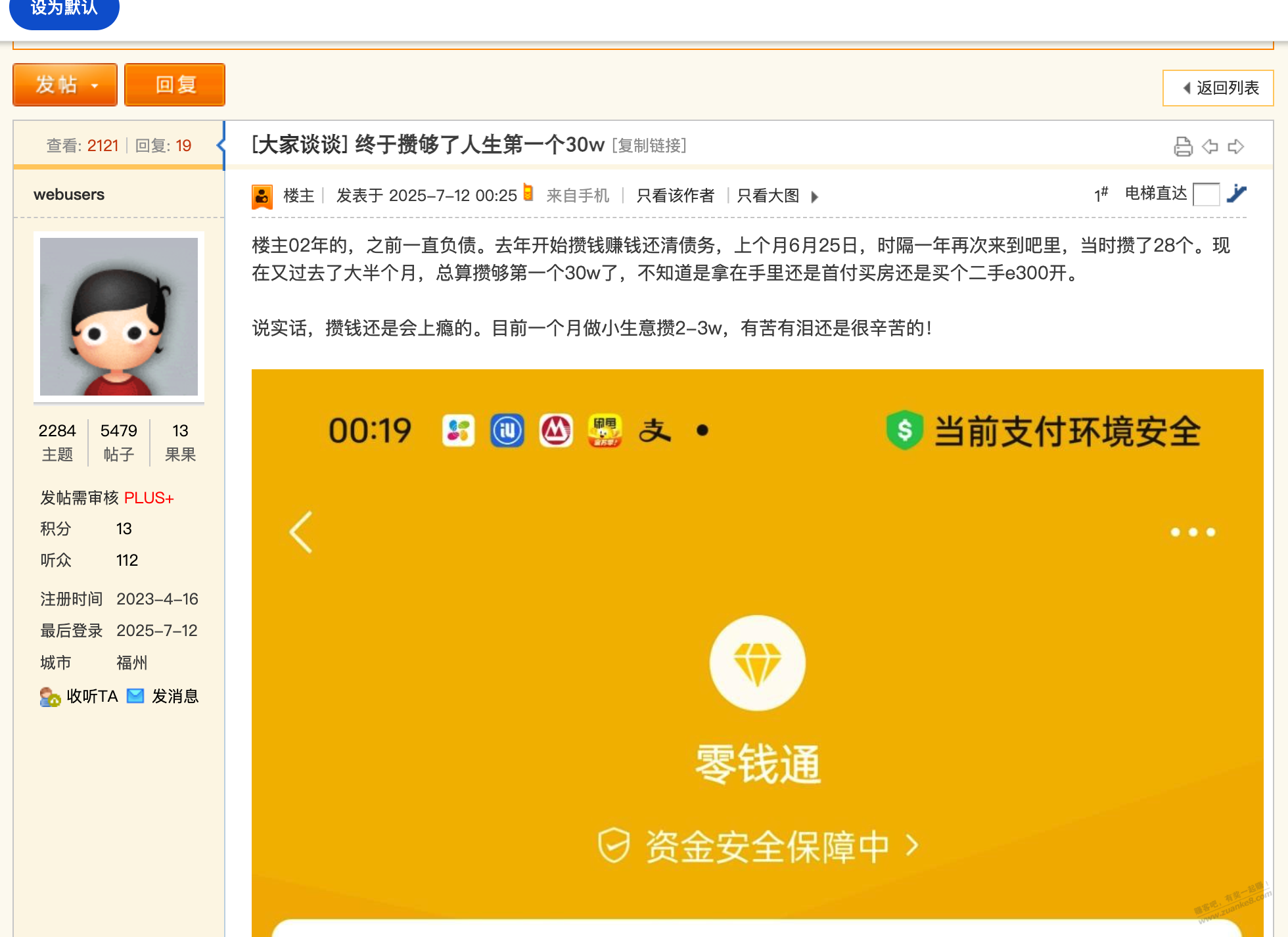This screenshot has width=1288, height=937.
Task: Go to previous thread arrow icon
Action: click(x=1210, y=146)
